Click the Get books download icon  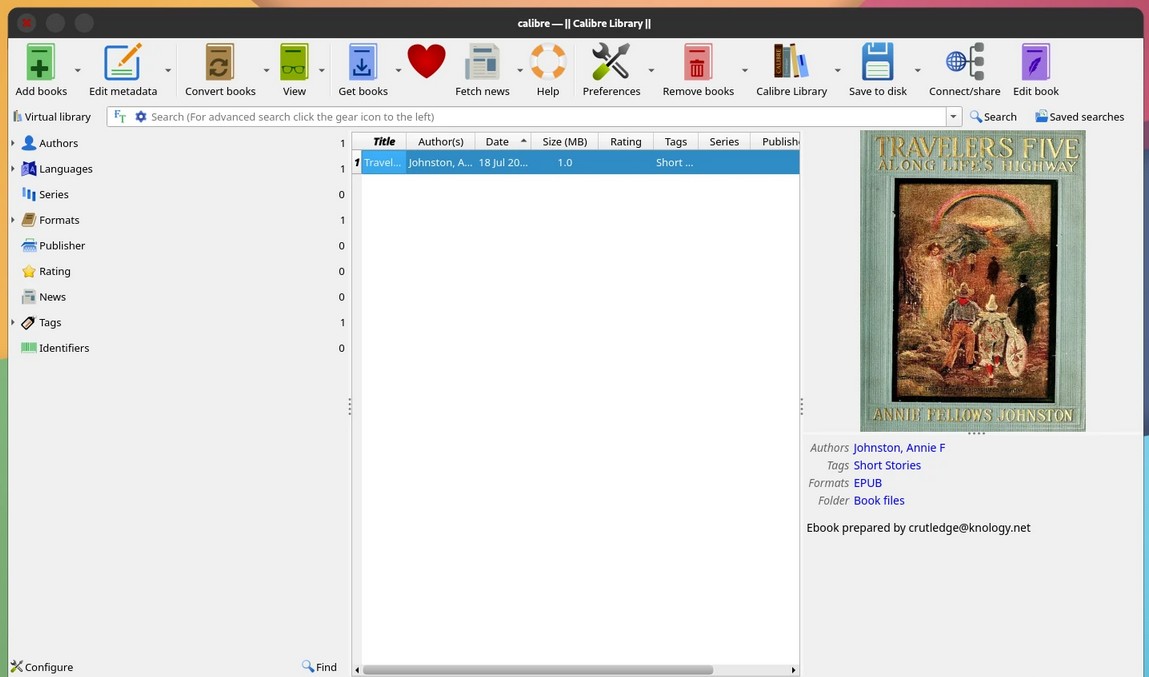point(362,64)
